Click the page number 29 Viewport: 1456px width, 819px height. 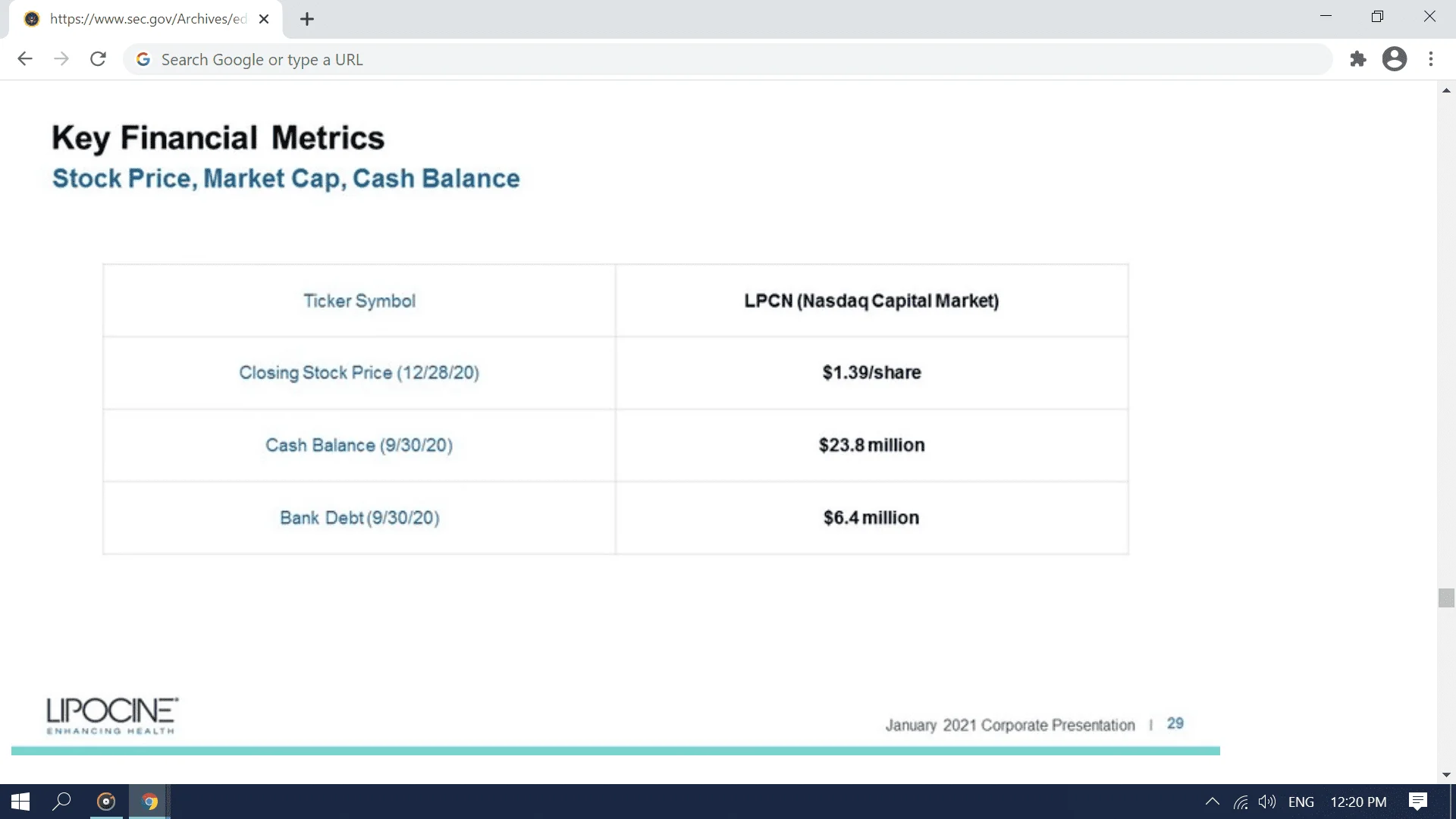coord(1175,723)
